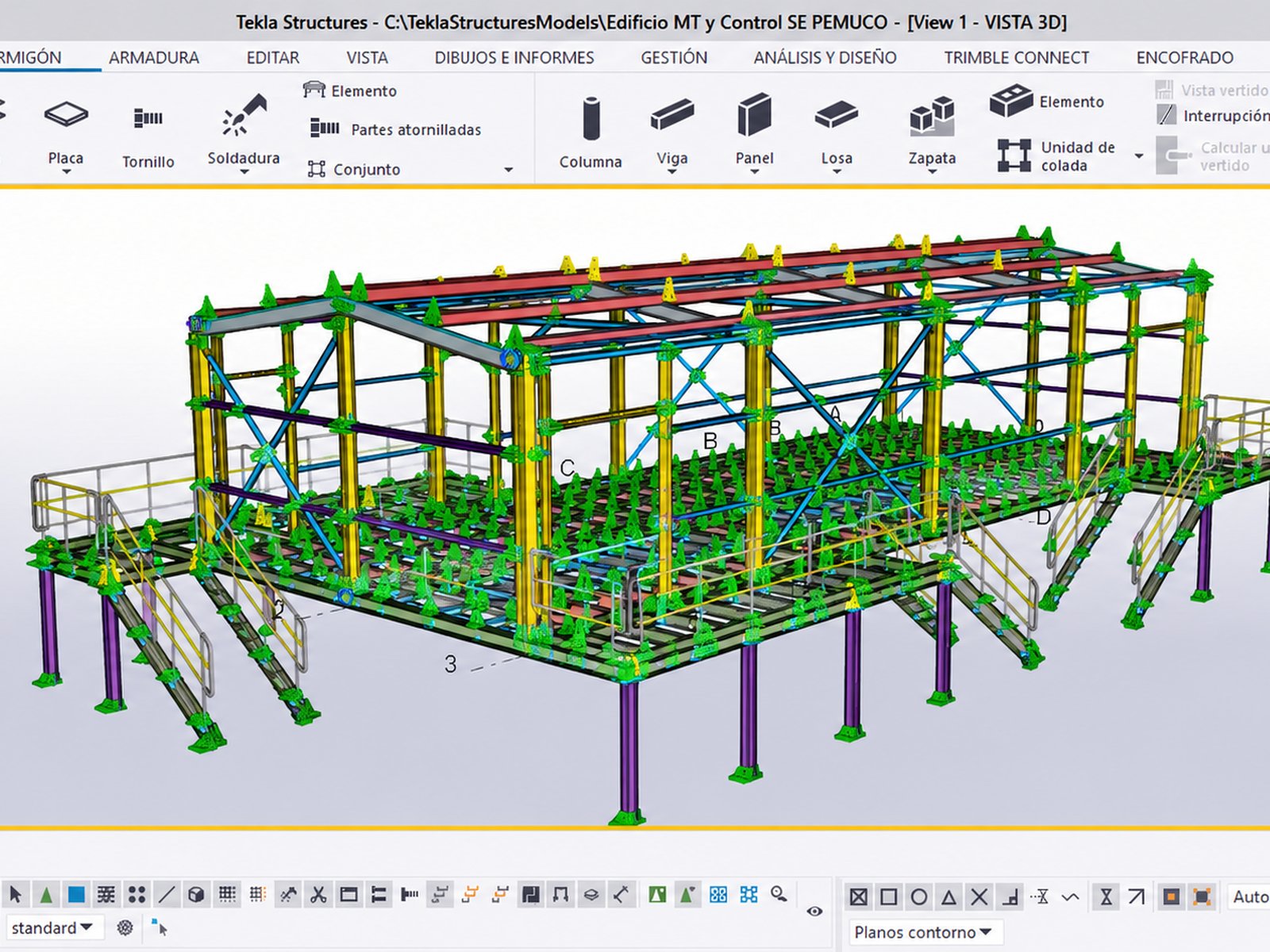1270x952 pixels.
Task: Click the blue square selection switch
Action: coord(76,896)
